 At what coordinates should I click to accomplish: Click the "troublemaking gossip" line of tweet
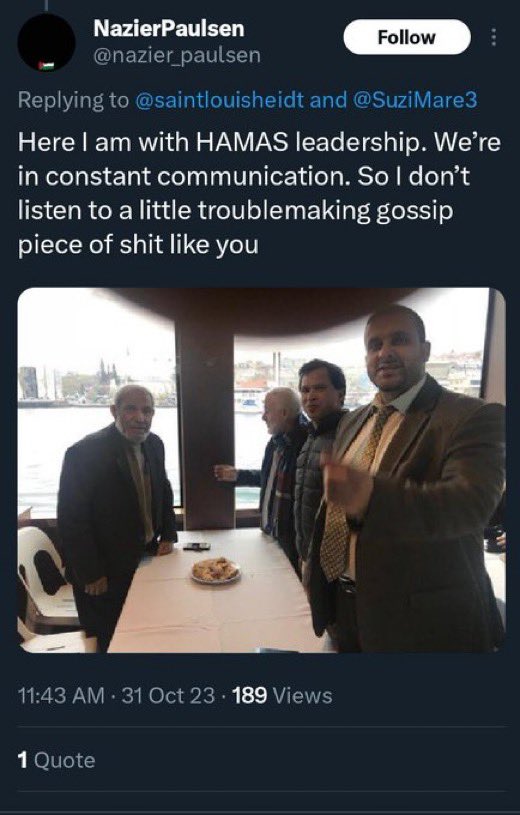click(236, 211)
